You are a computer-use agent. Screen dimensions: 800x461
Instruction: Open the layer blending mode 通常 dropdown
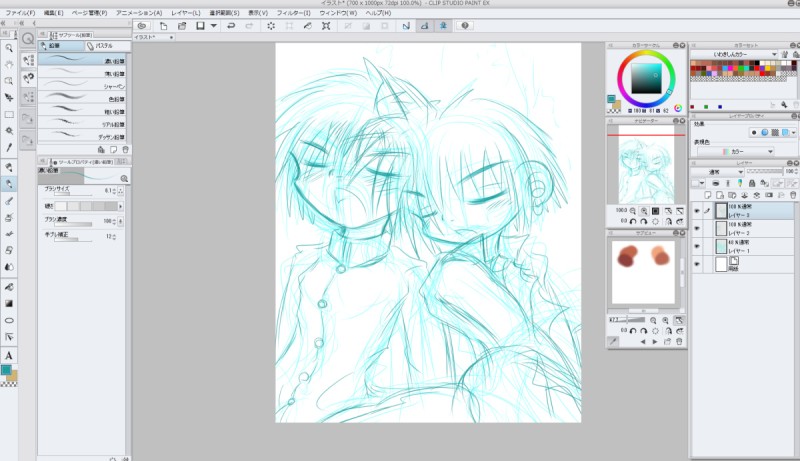pos(718,172)
